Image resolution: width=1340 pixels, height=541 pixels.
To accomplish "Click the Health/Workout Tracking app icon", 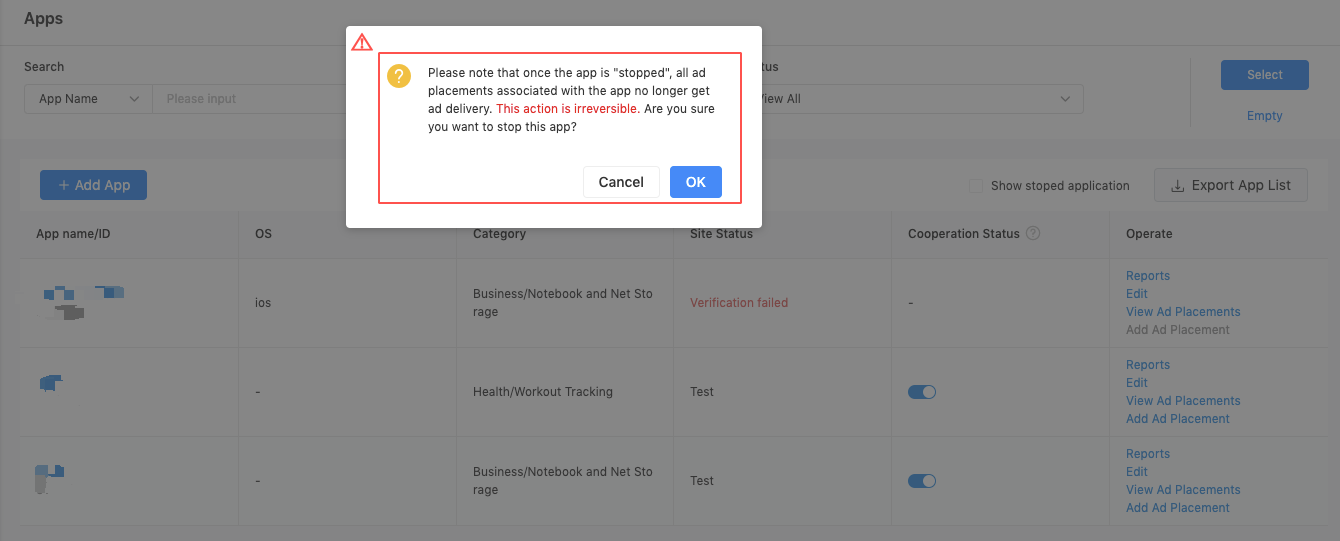I will [x=51, y=382].
